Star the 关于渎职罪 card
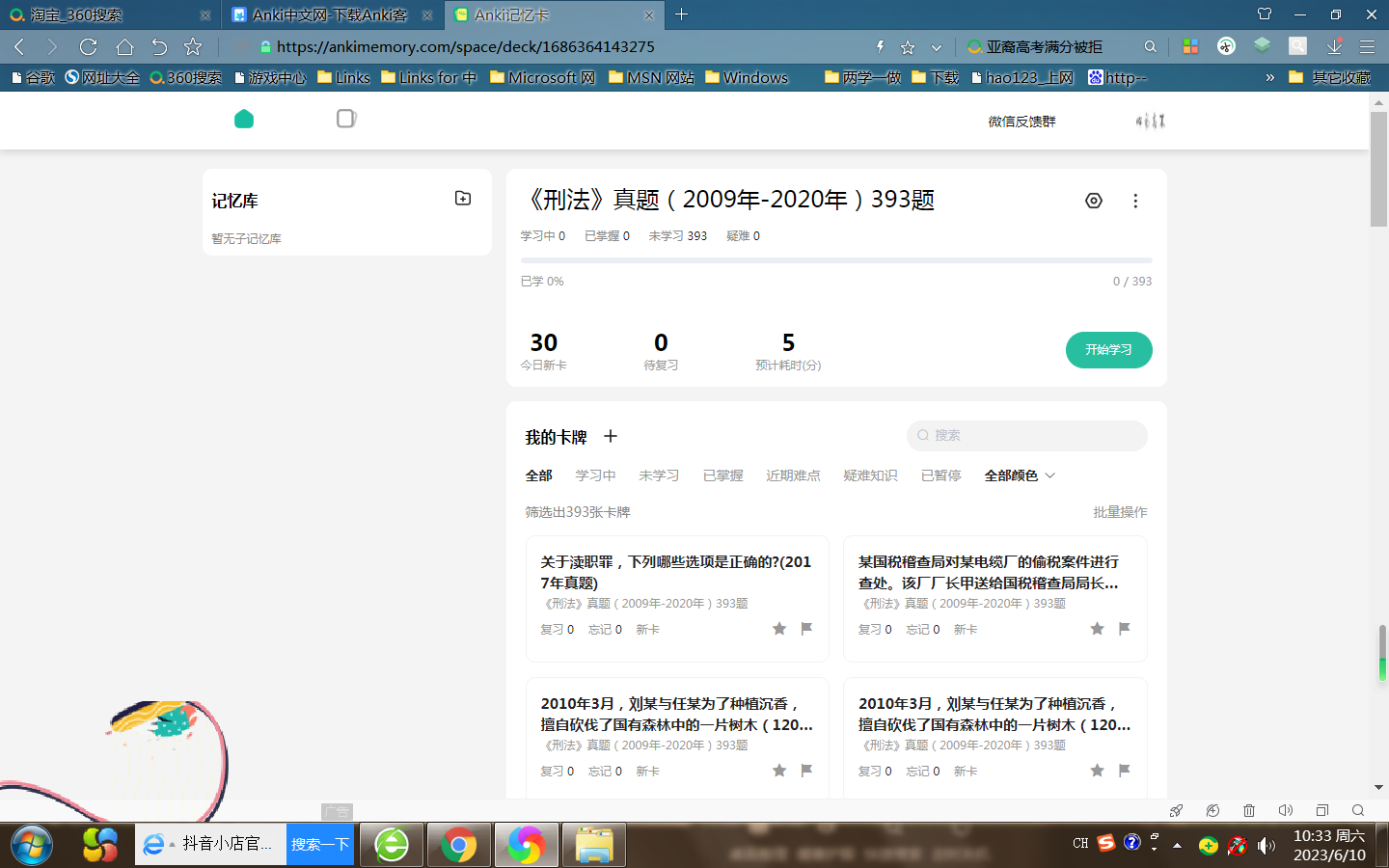Image resolution: width=1389 pixels, height=868 pixels. pyautogui.click(x=779, y=629)
